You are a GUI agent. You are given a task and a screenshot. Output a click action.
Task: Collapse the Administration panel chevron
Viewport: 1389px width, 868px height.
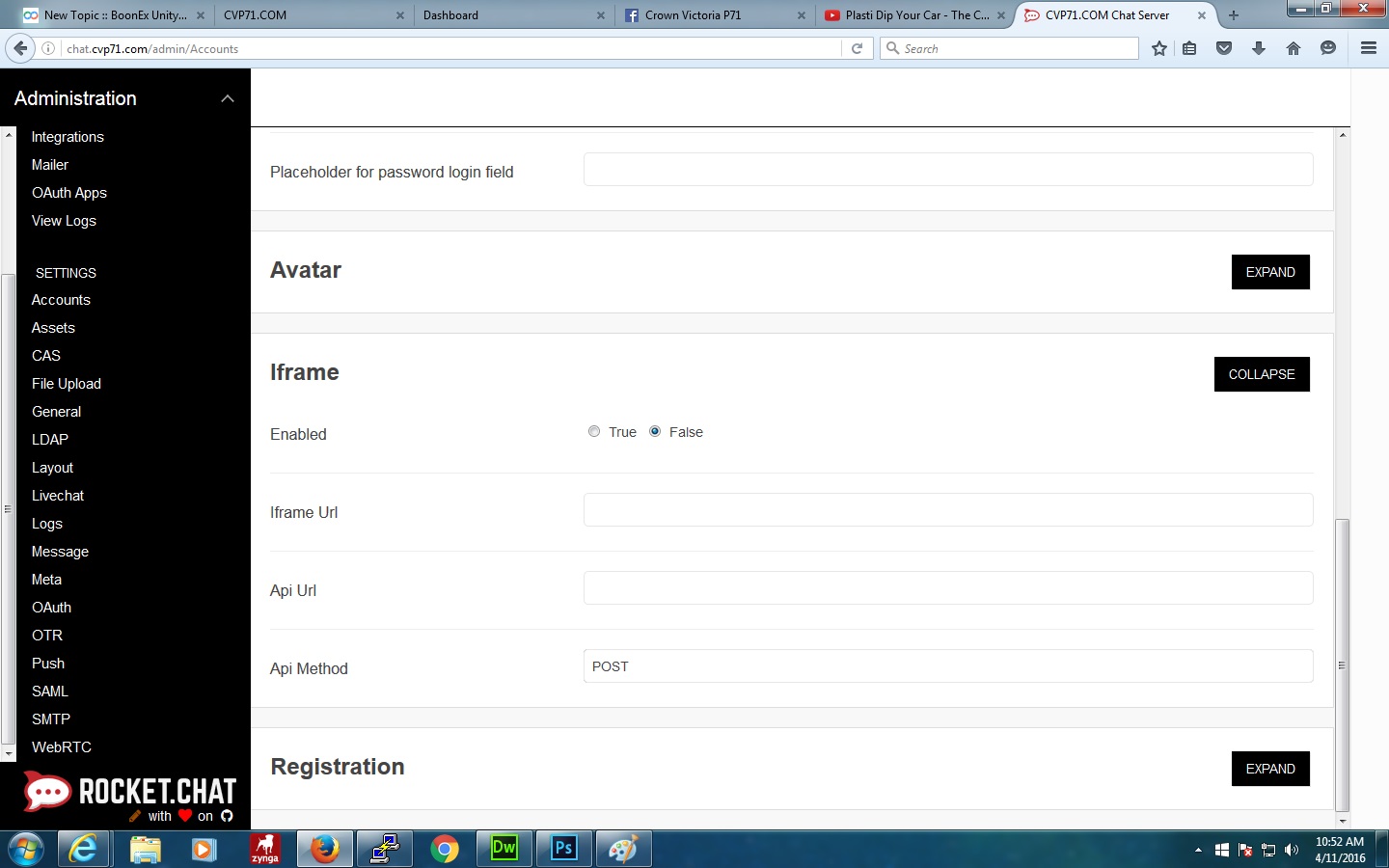click(228, 98)
